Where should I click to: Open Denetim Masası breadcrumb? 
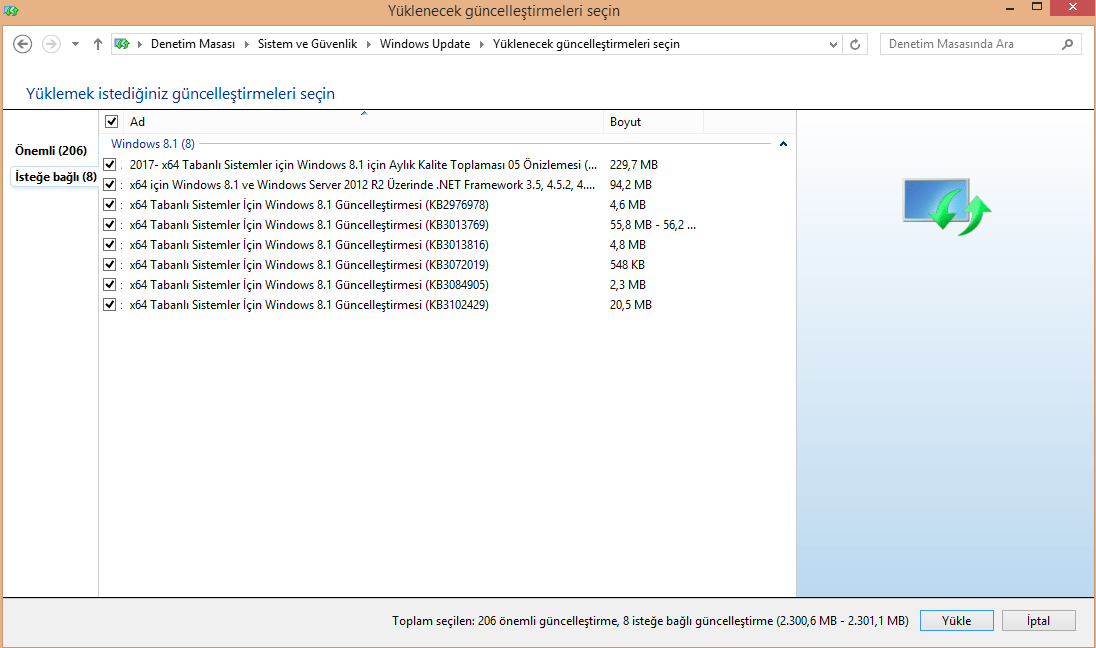point(193,44)
